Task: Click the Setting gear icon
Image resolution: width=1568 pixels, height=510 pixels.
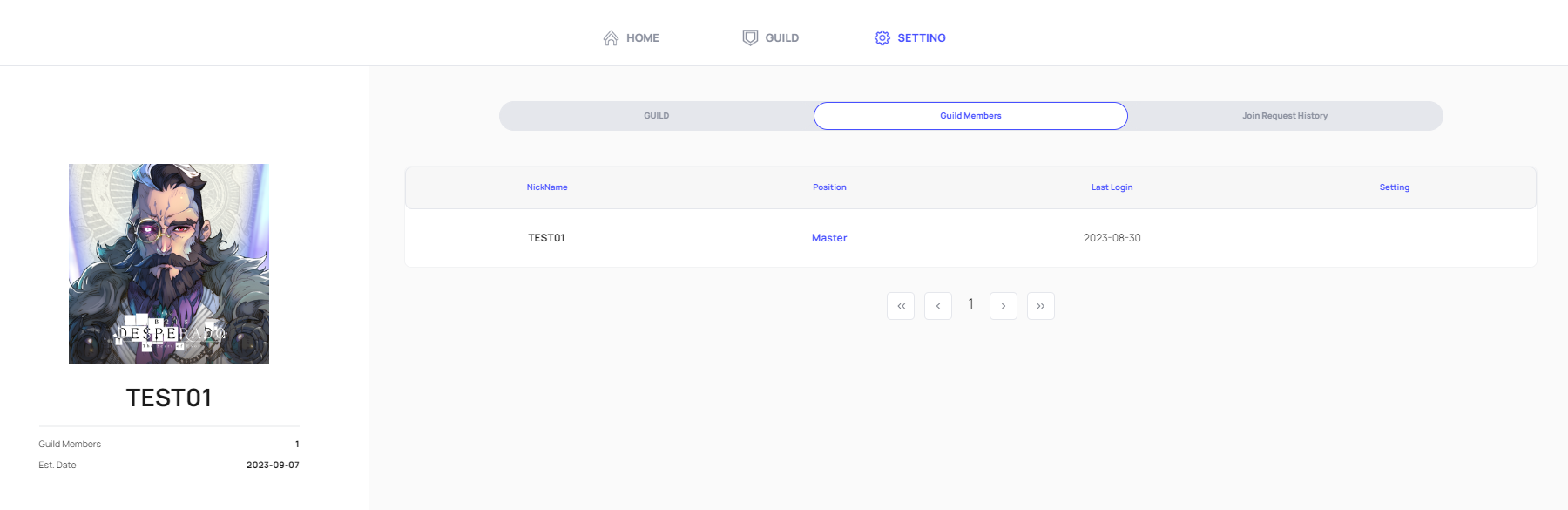Action: point(882,37)
